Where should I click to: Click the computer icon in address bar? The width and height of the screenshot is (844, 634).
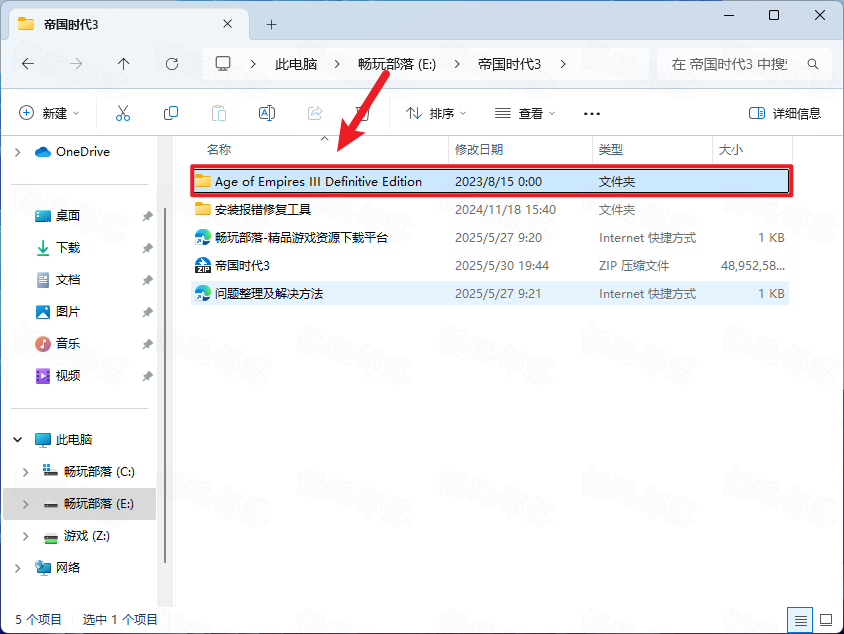(x=223, y=64)
